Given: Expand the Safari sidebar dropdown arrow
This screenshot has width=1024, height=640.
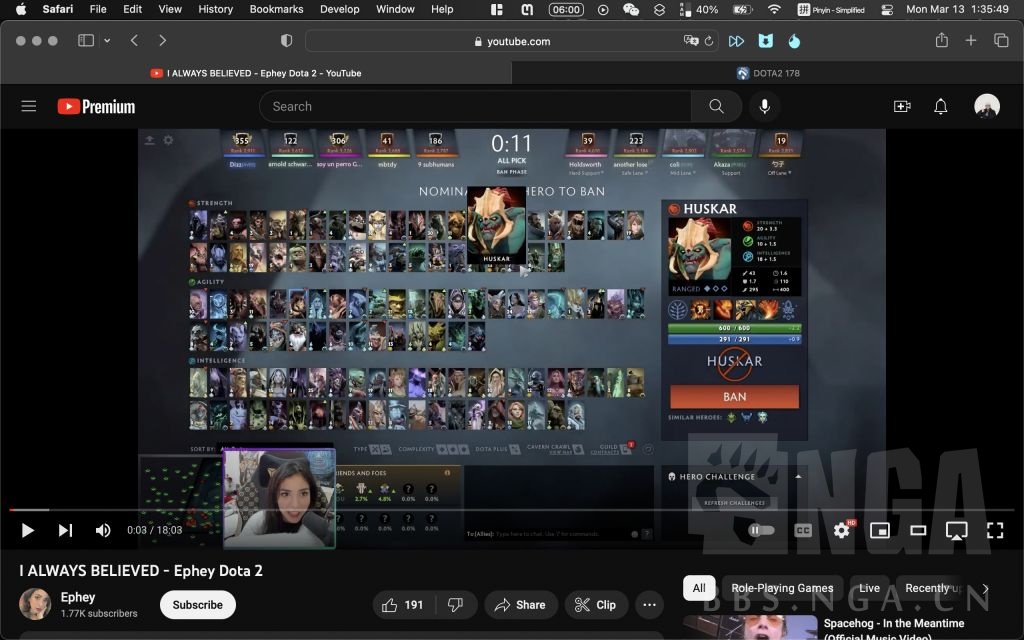Looking at the screenshot, I should click(107, 41).
